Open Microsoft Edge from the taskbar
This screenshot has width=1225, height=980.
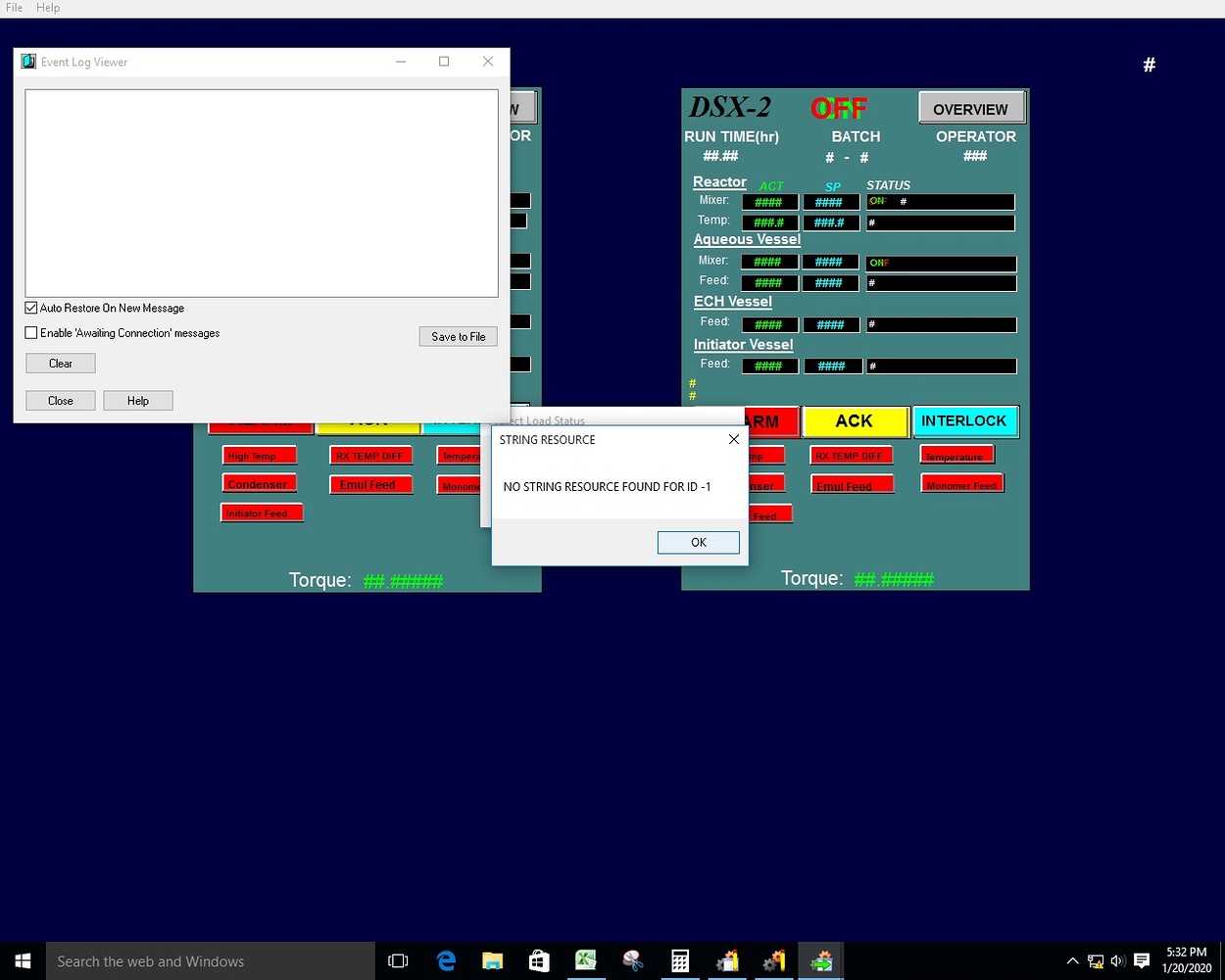pos(446,961)
